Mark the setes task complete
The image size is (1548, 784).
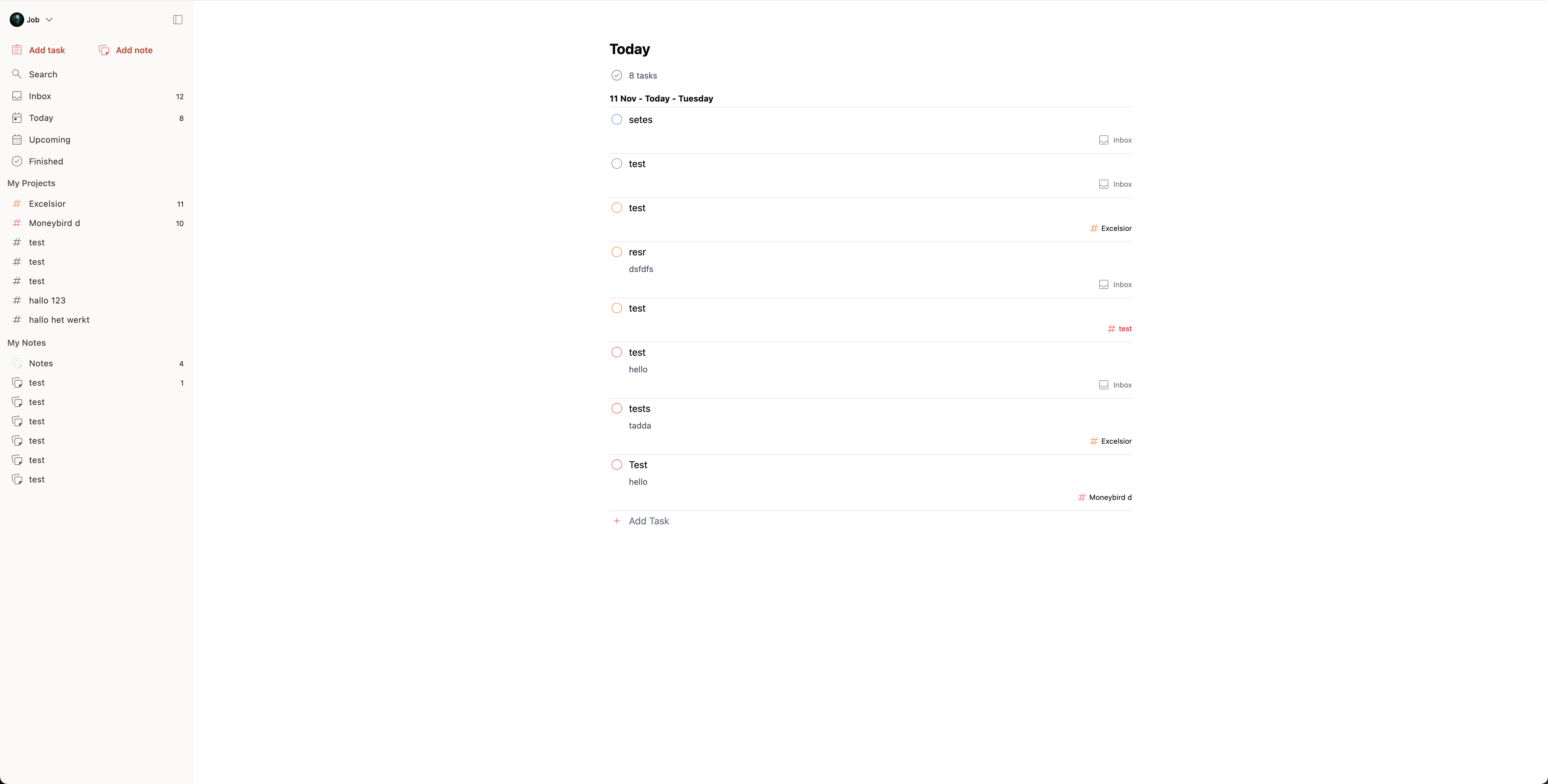[616, 120]
